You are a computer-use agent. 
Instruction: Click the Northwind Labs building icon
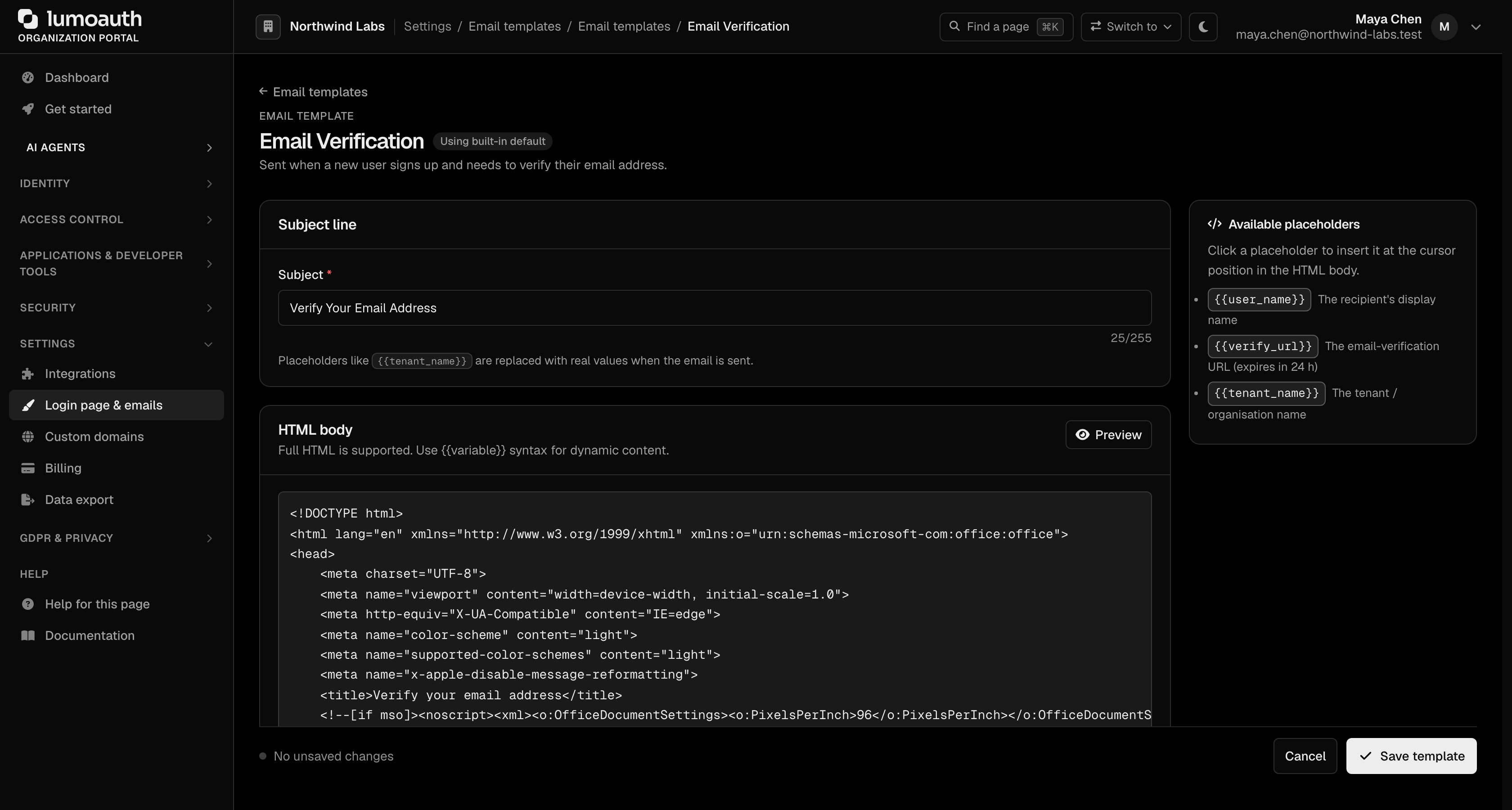[x=268, y=27]
